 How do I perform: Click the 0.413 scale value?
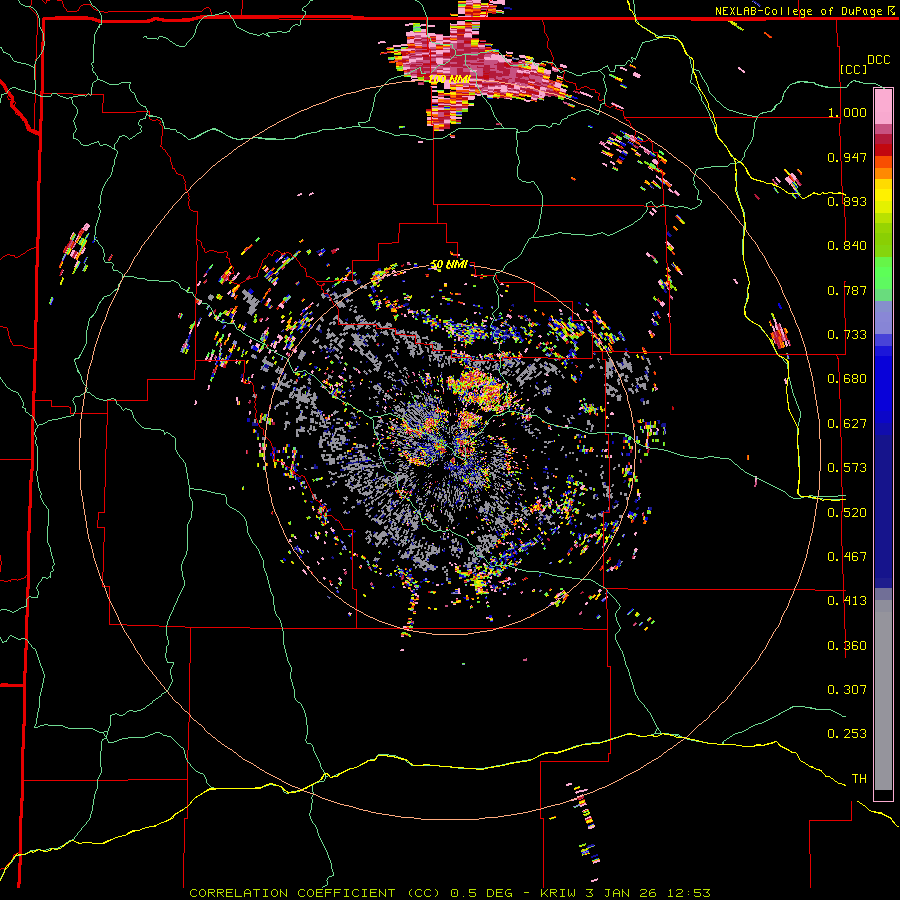[847, 601]
